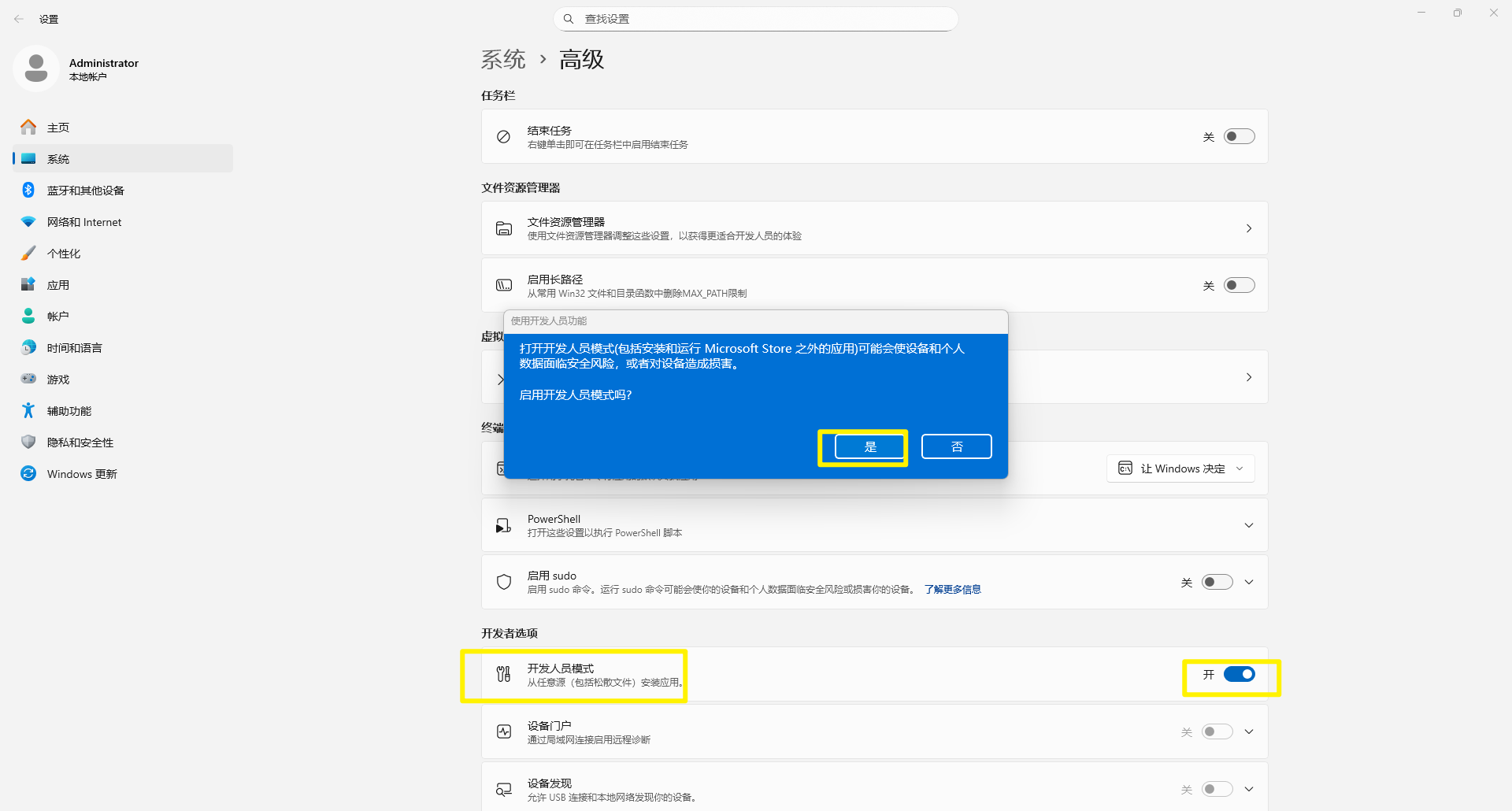The width and height of the screenshot is (1512, 811).
Task: Open the 了解更多信息 link for sudo
Action: click(952, 590)
